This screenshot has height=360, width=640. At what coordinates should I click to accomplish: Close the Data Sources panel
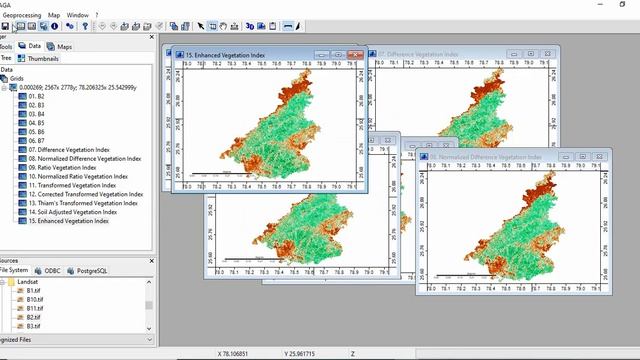click(152, 261)
